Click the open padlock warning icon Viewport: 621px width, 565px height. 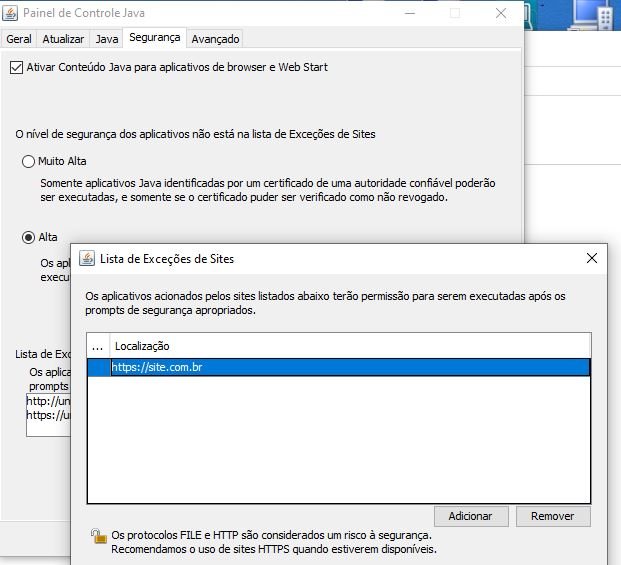[x=99, y=536]
